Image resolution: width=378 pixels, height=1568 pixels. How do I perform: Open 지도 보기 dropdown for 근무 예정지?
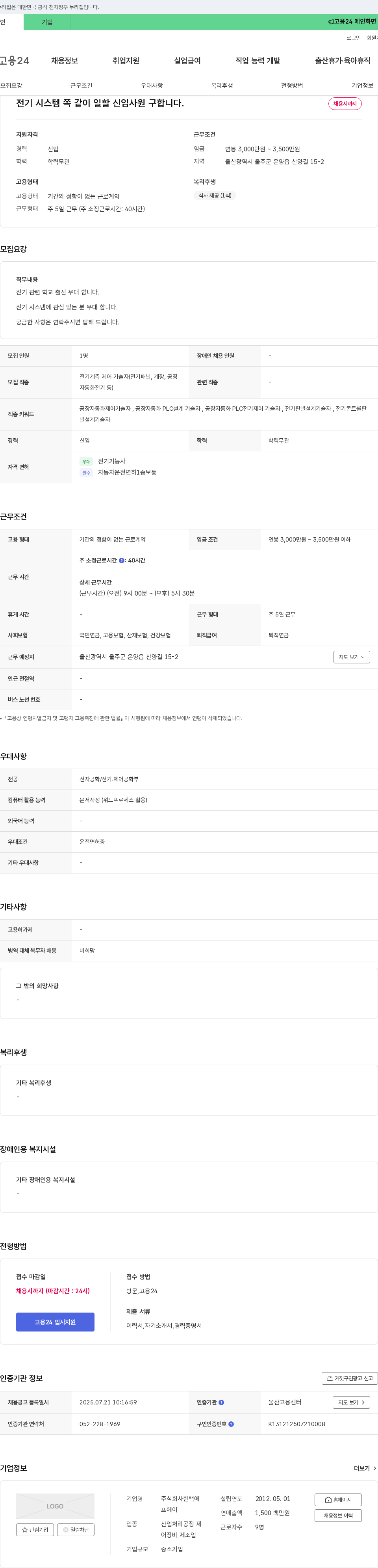pos(351,657)
